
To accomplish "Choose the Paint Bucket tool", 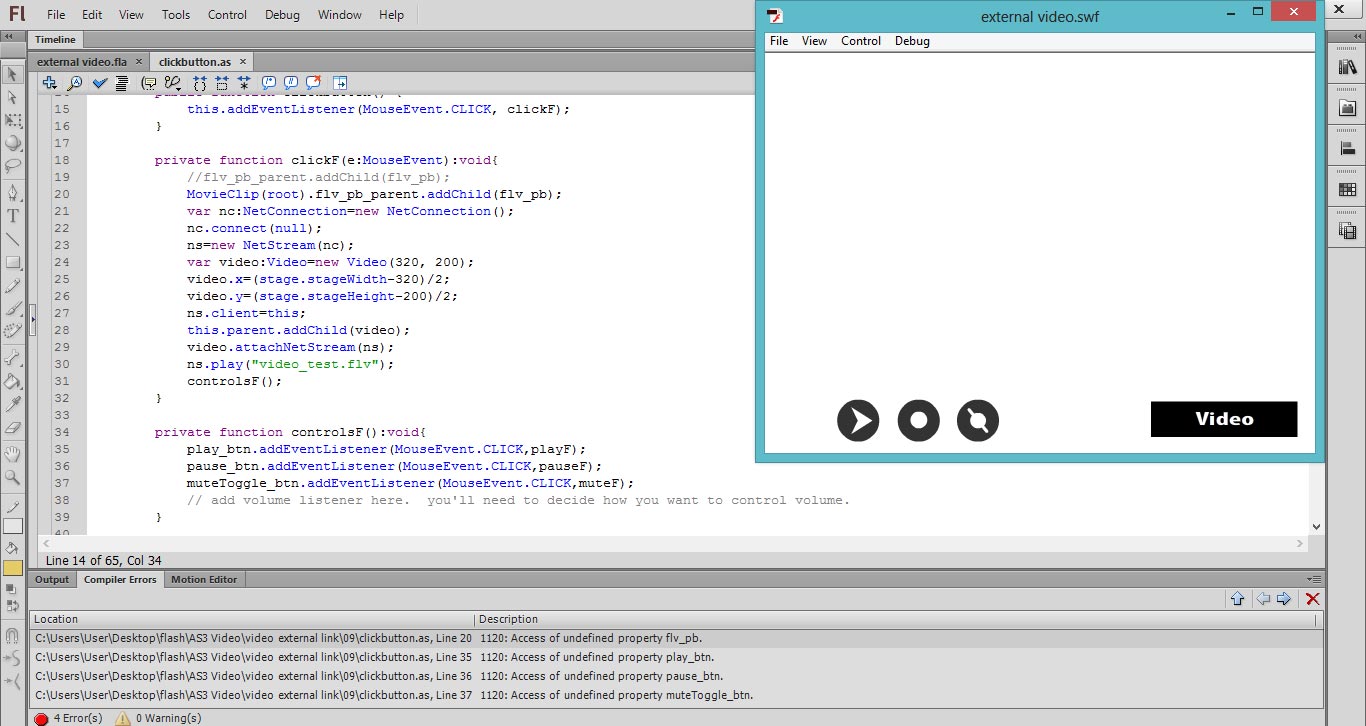I will tap(13, 381).
